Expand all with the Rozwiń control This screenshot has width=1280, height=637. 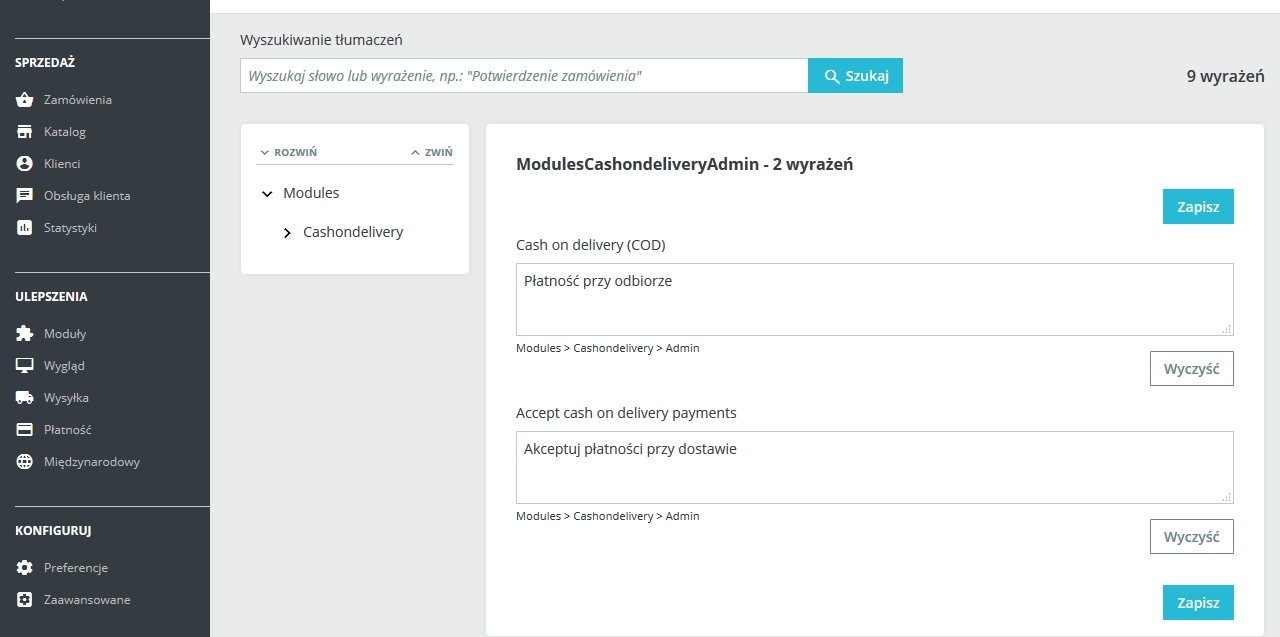tap(288, 153)
